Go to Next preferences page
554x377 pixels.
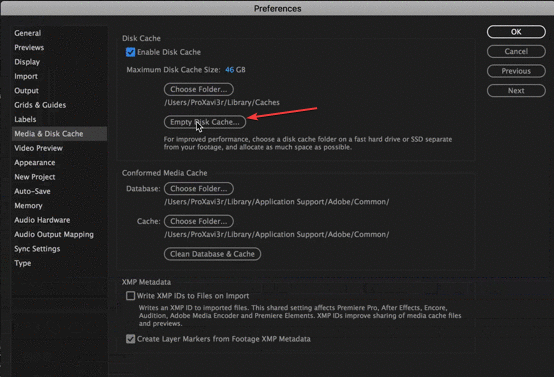point(516,91)
